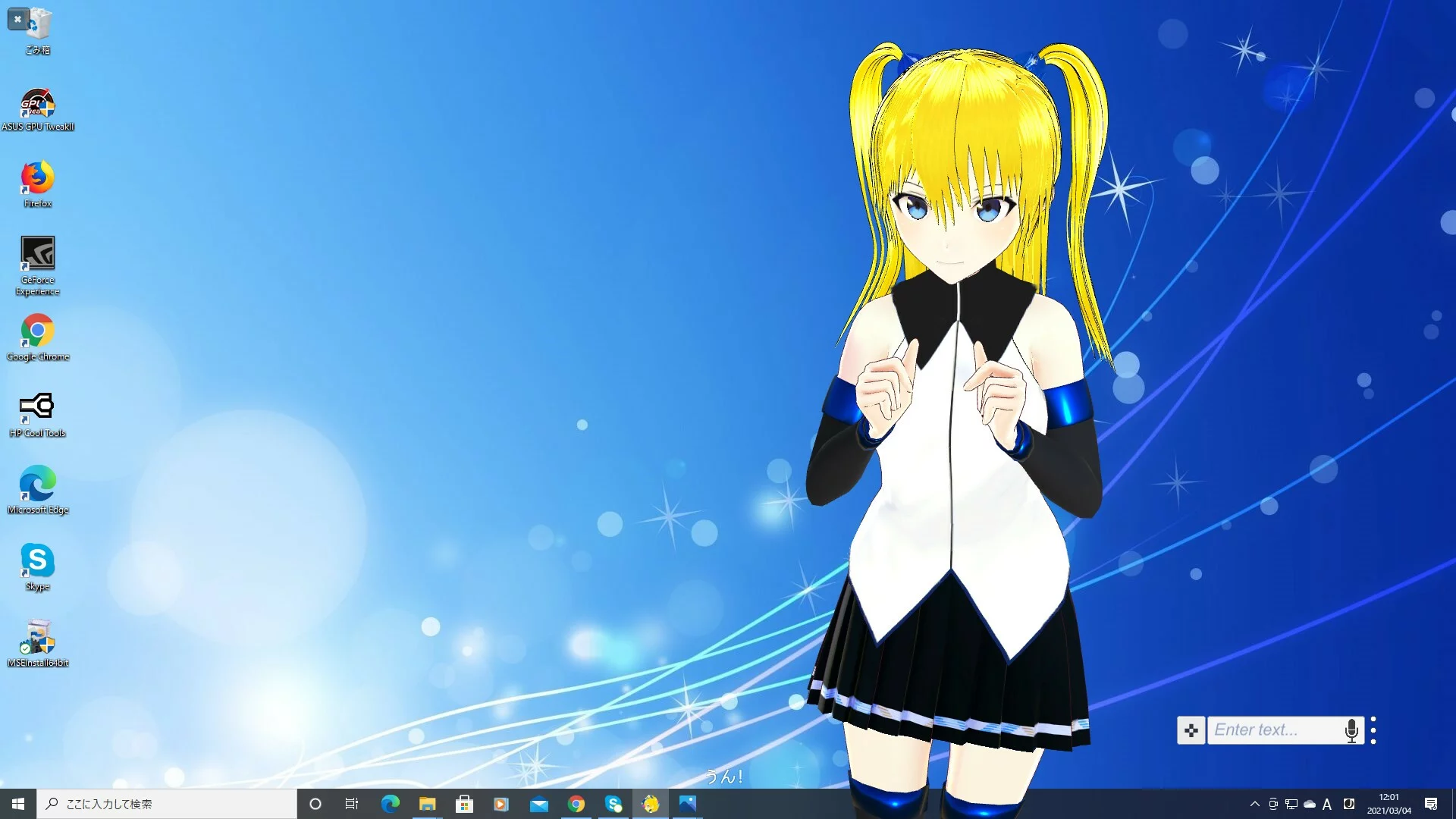Open Task View on the taskbar
Image resolution: width=1456 pixels, height=819 pixels.
pos(352,804)
